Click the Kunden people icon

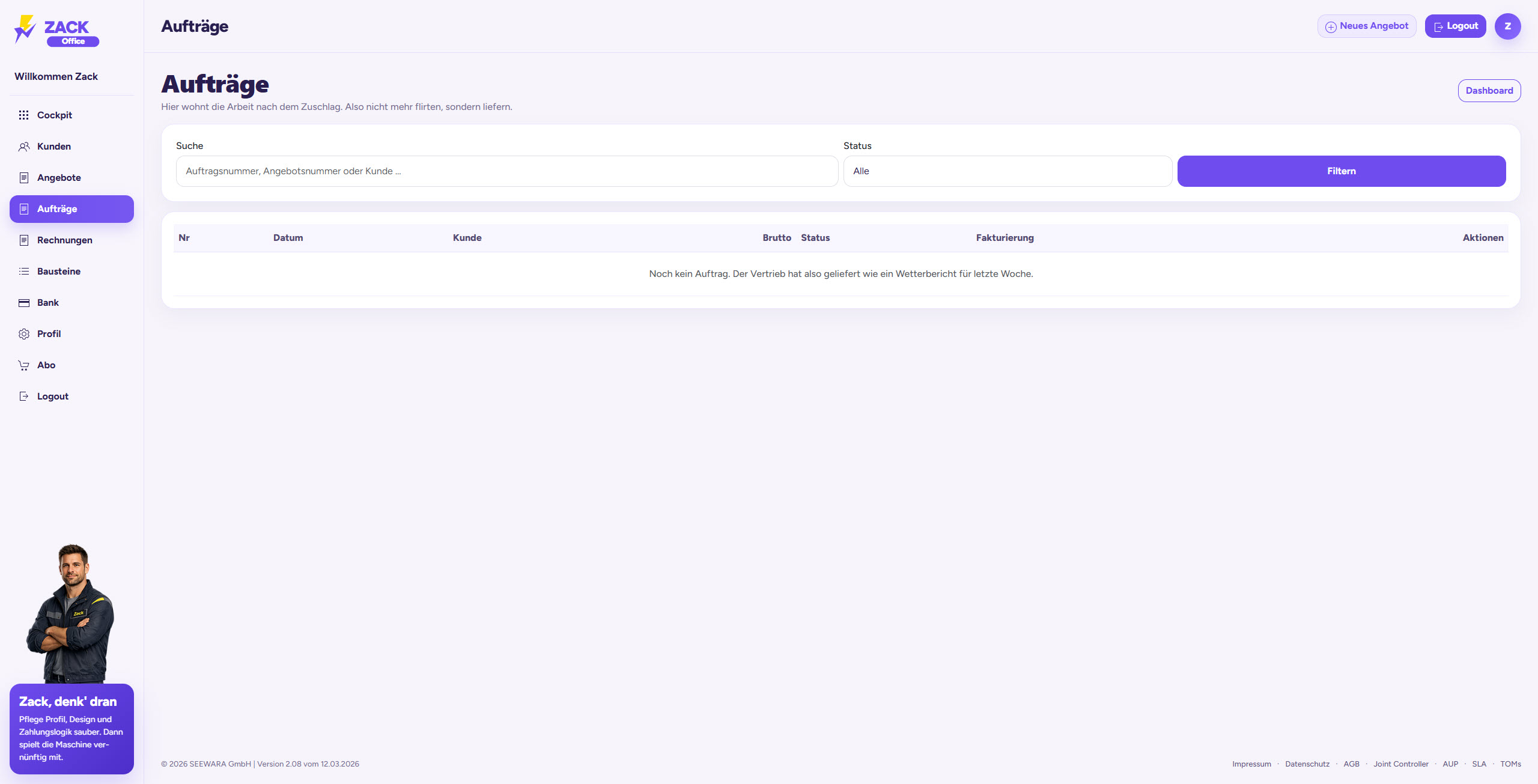tap(24, 147)
